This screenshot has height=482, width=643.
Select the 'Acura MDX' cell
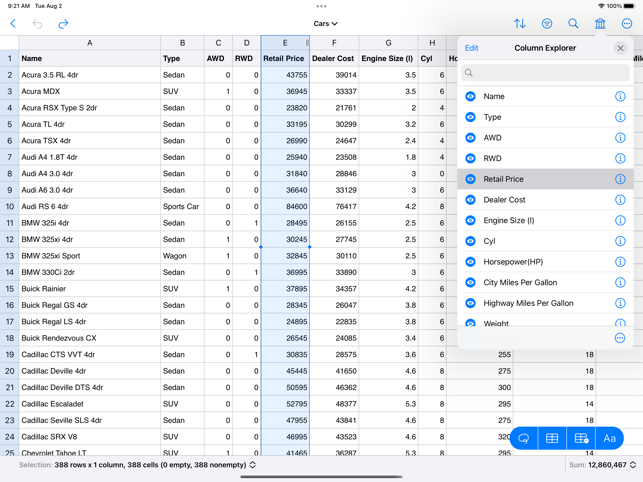(x=89, y=91)
